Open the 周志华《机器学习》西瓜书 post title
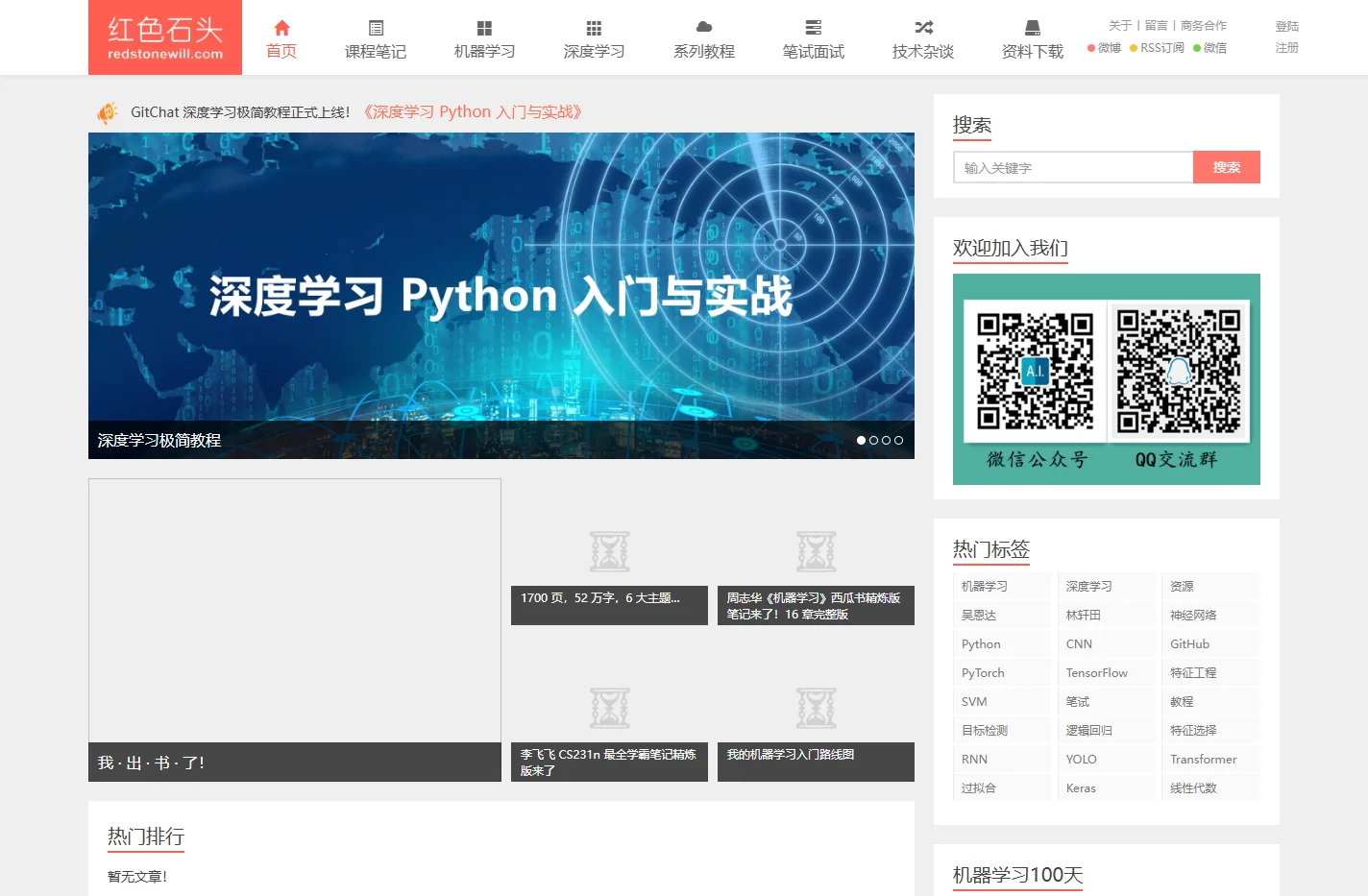This screenshot has height=896, width=1368. tap(814, 606)
